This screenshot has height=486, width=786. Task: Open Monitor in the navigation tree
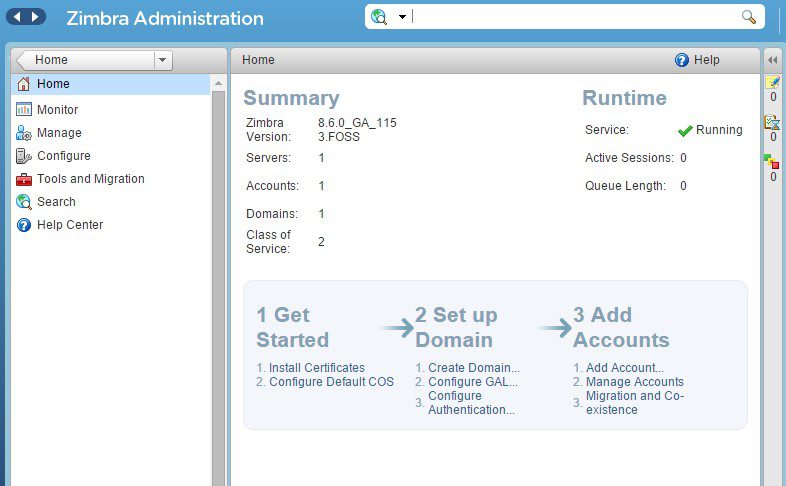[x=57, y=109]
